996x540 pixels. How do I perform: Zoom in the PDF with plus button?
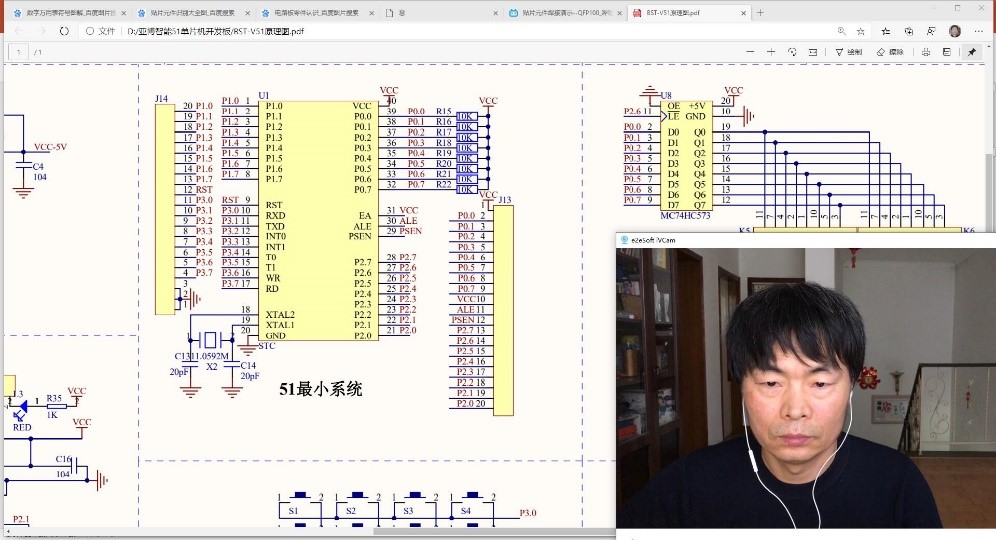tap(771, 51)
